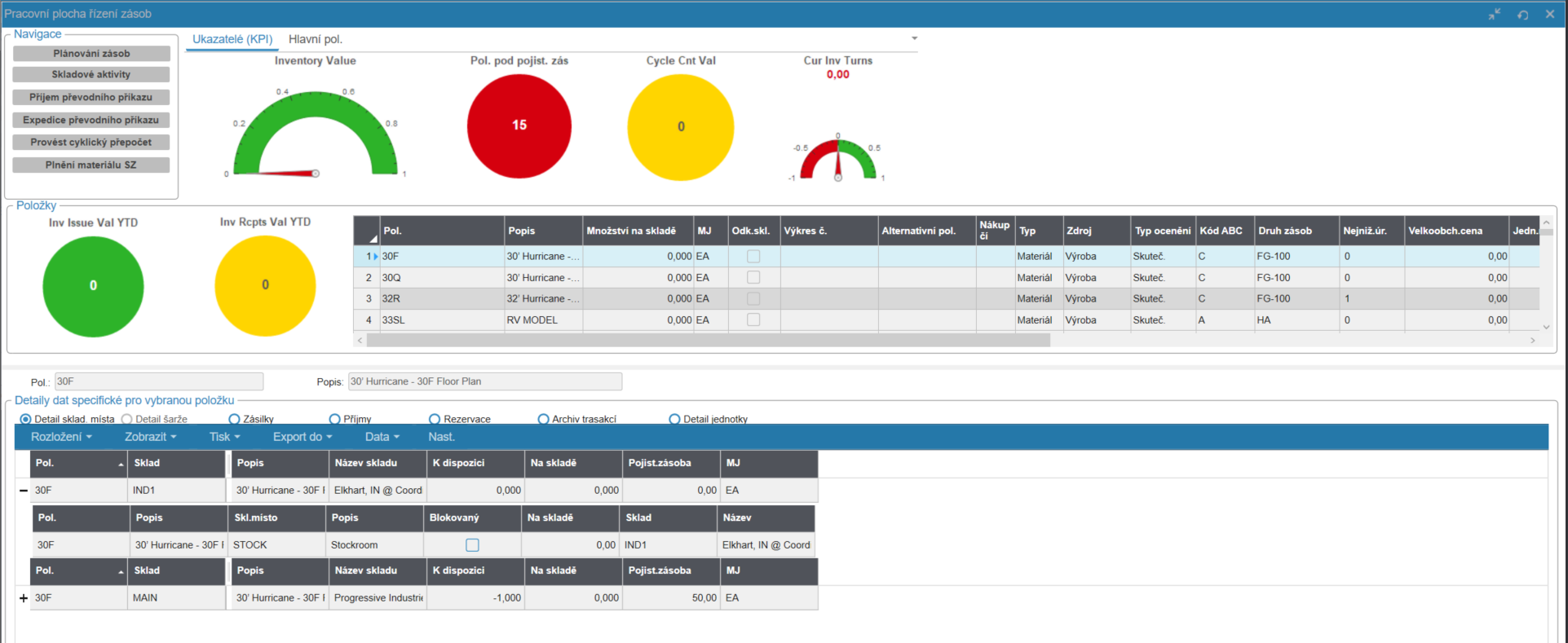
Task: Toggle the Blokovaný checkbox for STOCK
Action: click(472, 545)
